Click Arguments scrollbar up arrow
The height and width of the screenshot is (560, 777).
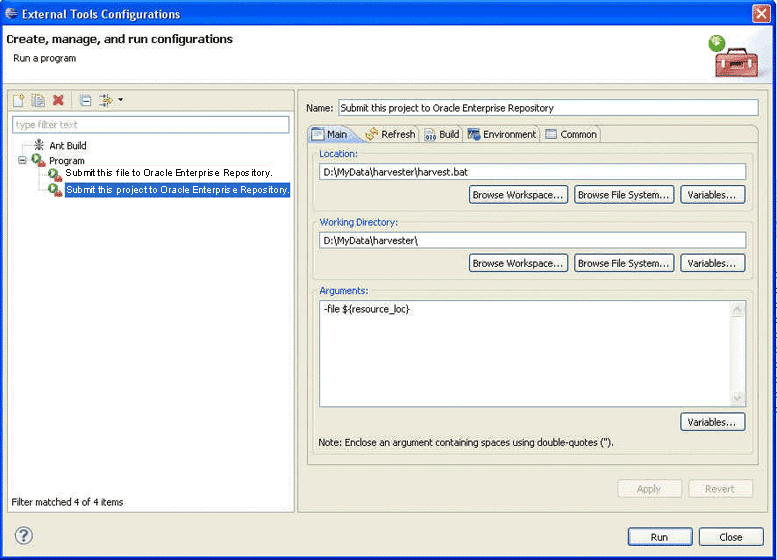pos(737,310)
